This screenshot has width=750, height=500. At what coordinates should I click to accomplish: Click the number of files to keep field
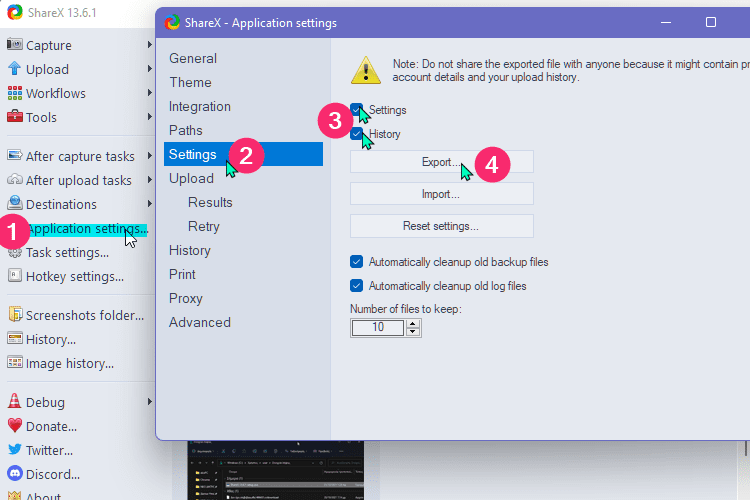point(378,327)
